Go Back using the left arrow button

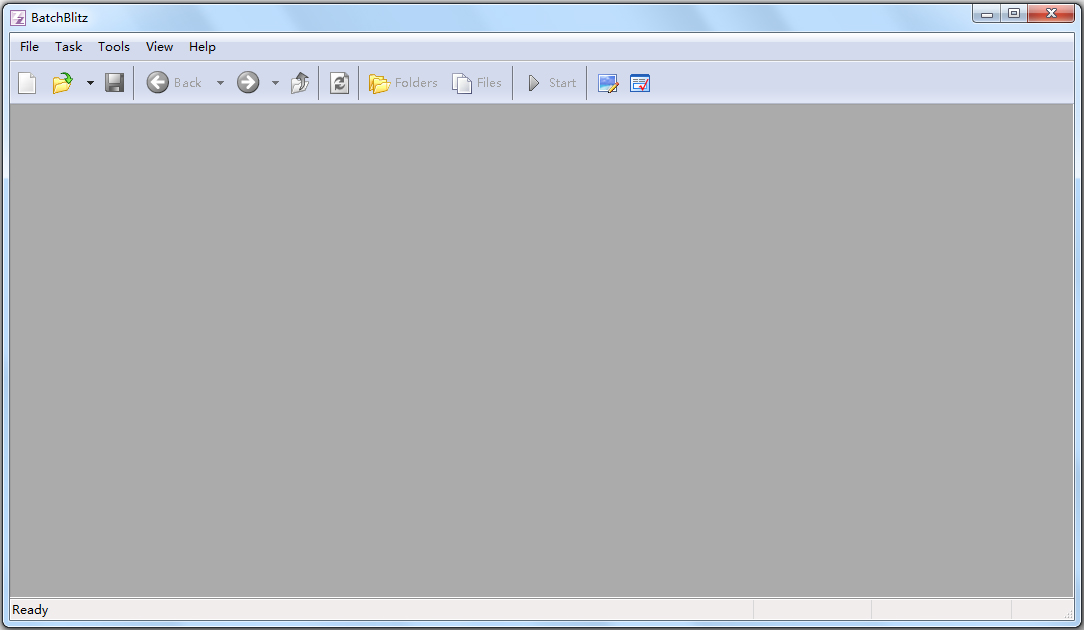[x=174, y=83]
